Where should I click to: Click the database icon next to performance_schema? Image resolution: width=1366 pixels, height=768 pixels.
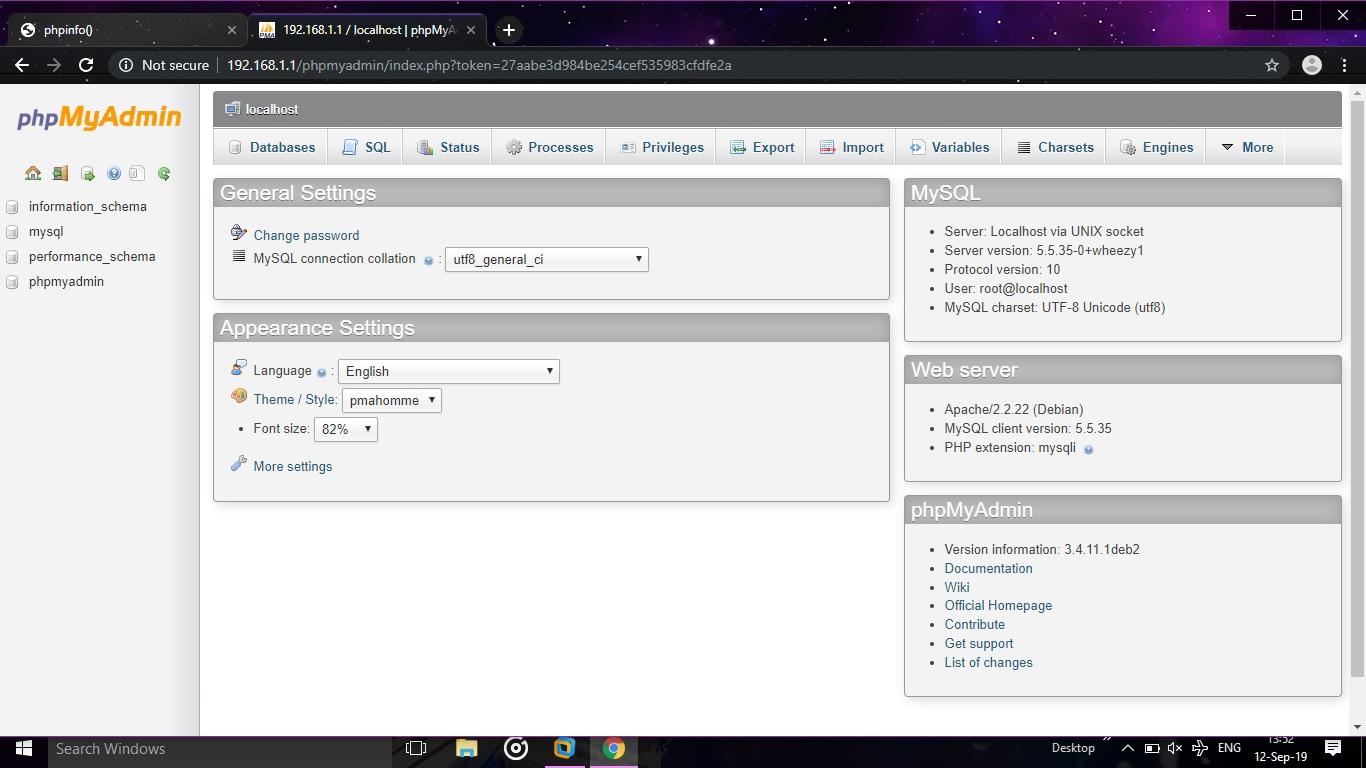[x=13, y=257]
